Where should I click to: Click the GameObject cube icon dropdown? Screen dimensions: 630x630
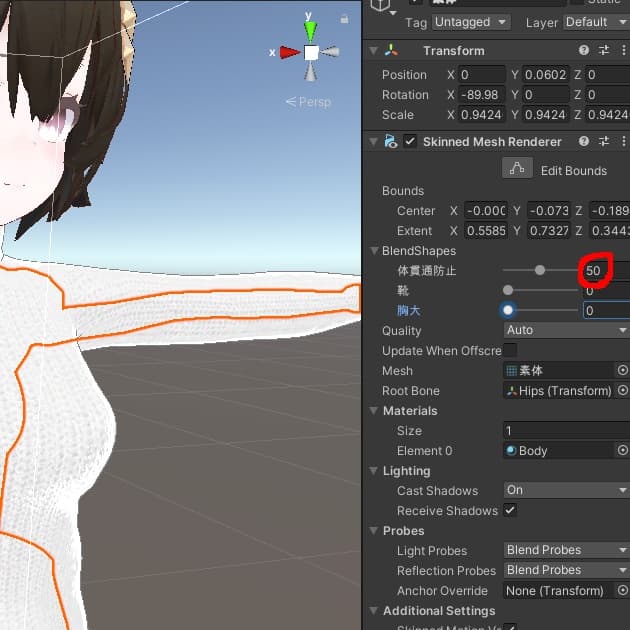pos(382,7)
